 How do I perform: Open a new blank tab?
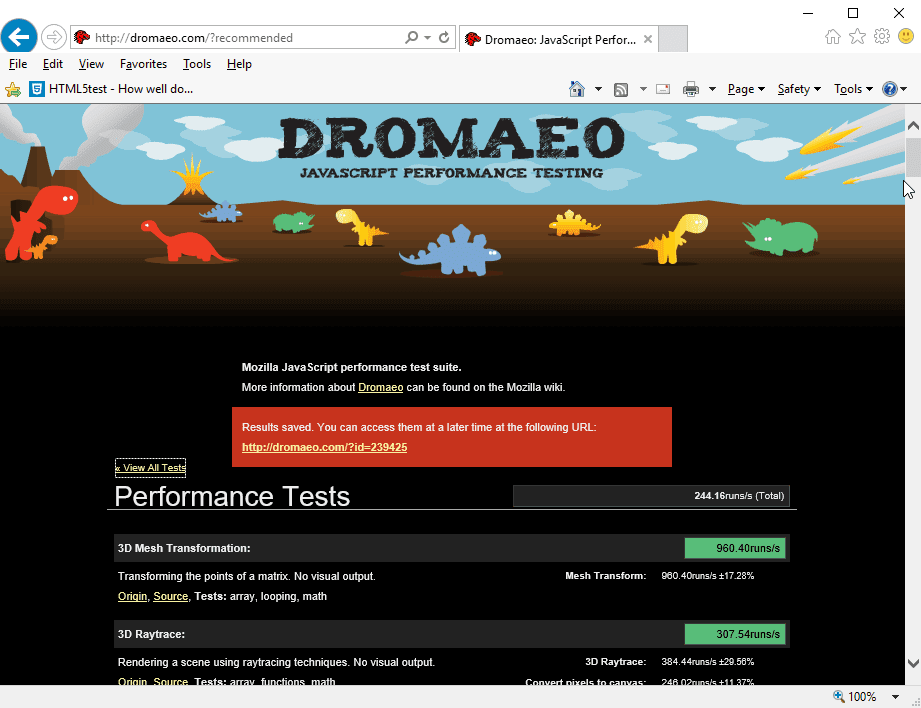tap(673, 39)
